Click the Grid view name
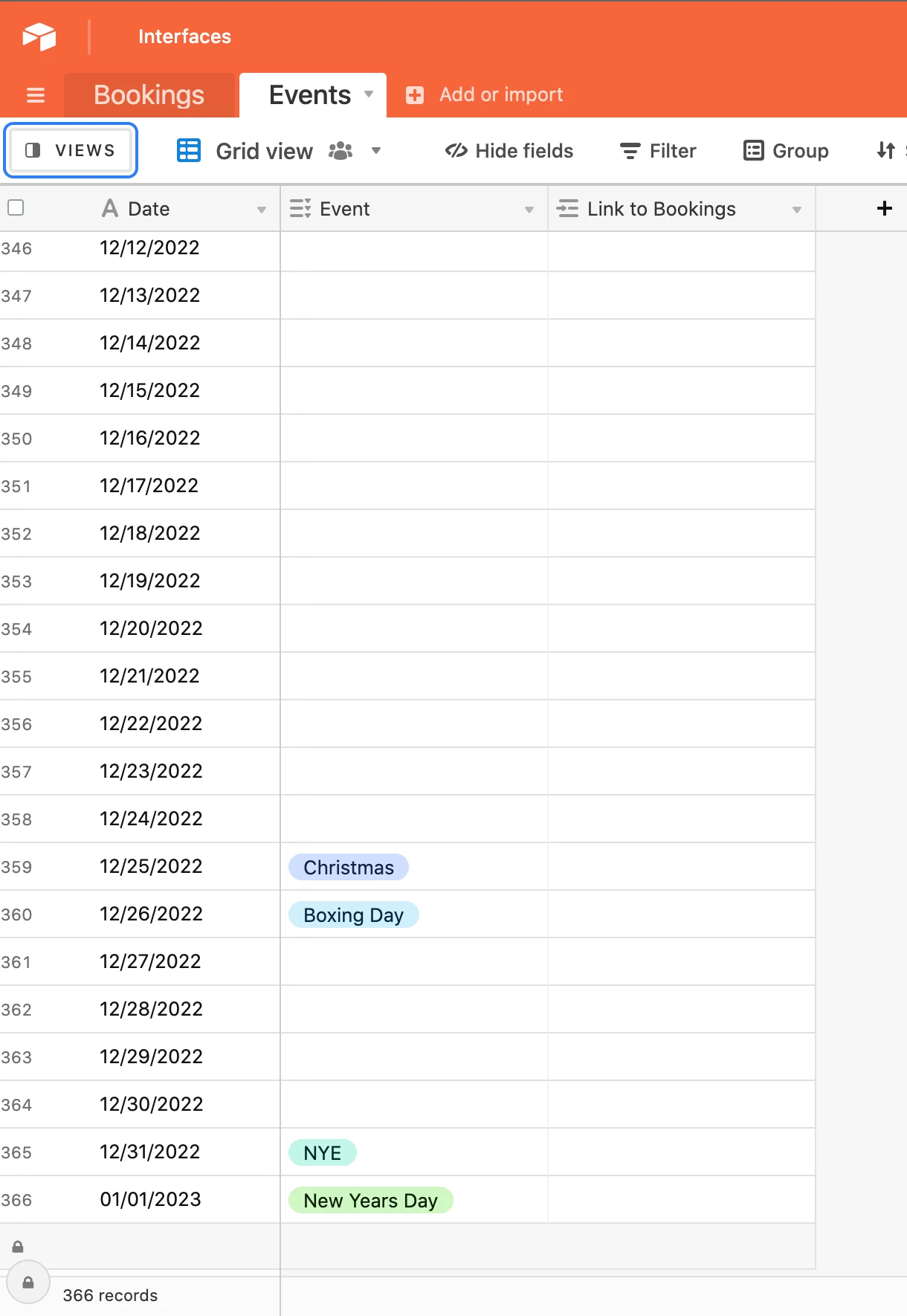The width and height of the screenshot is (907, 1316). [264, 152]
